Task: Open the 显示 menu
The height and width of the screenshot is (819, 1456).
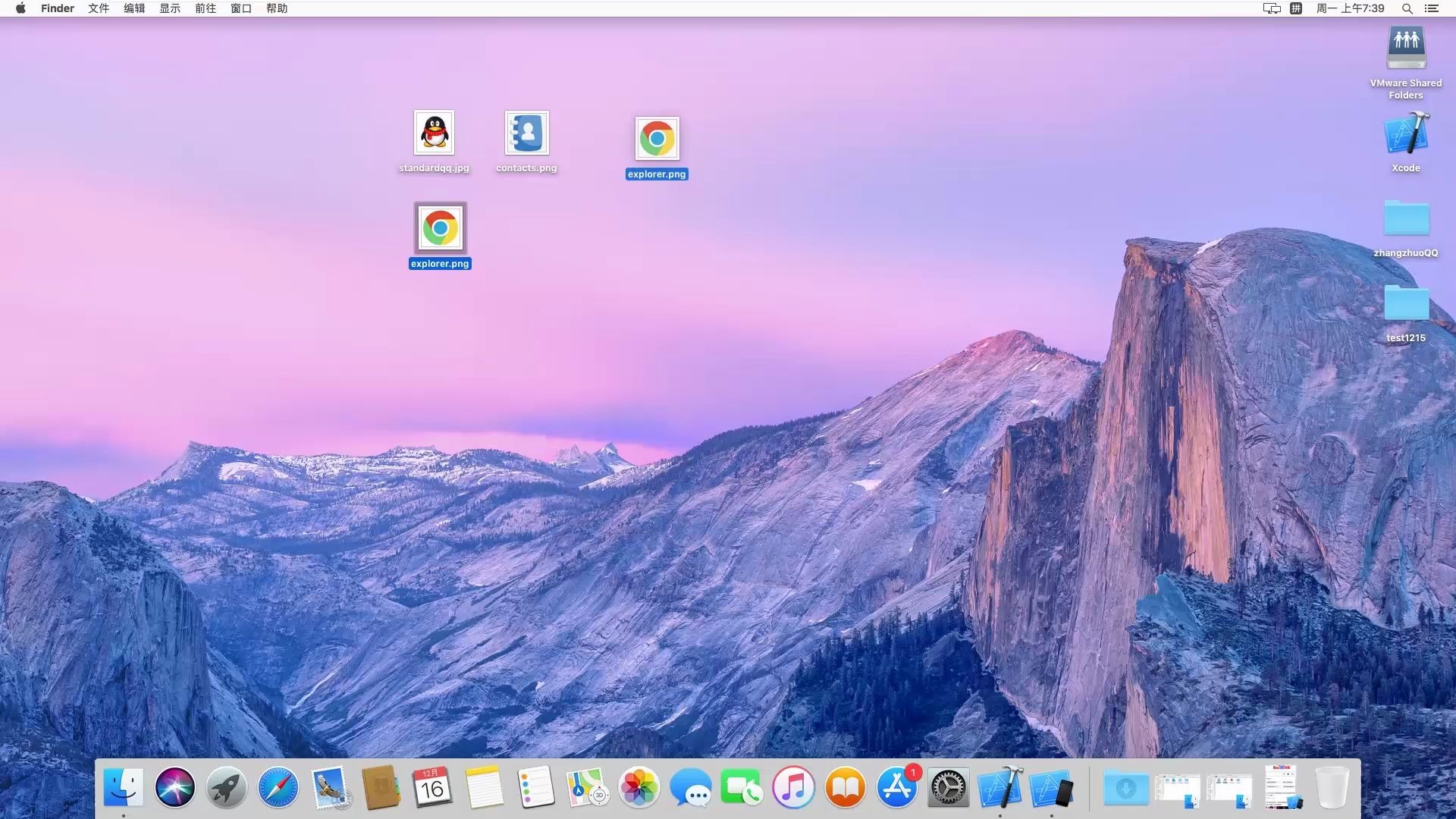Action: click(170, 8)
